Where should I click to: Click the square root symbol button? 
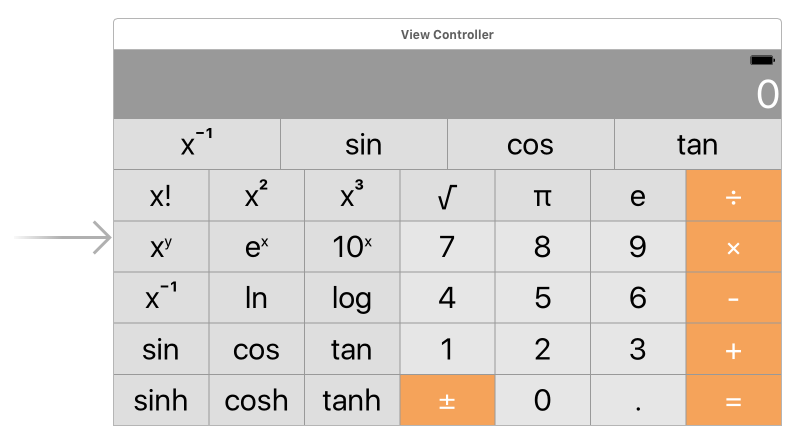click(447, 195)
